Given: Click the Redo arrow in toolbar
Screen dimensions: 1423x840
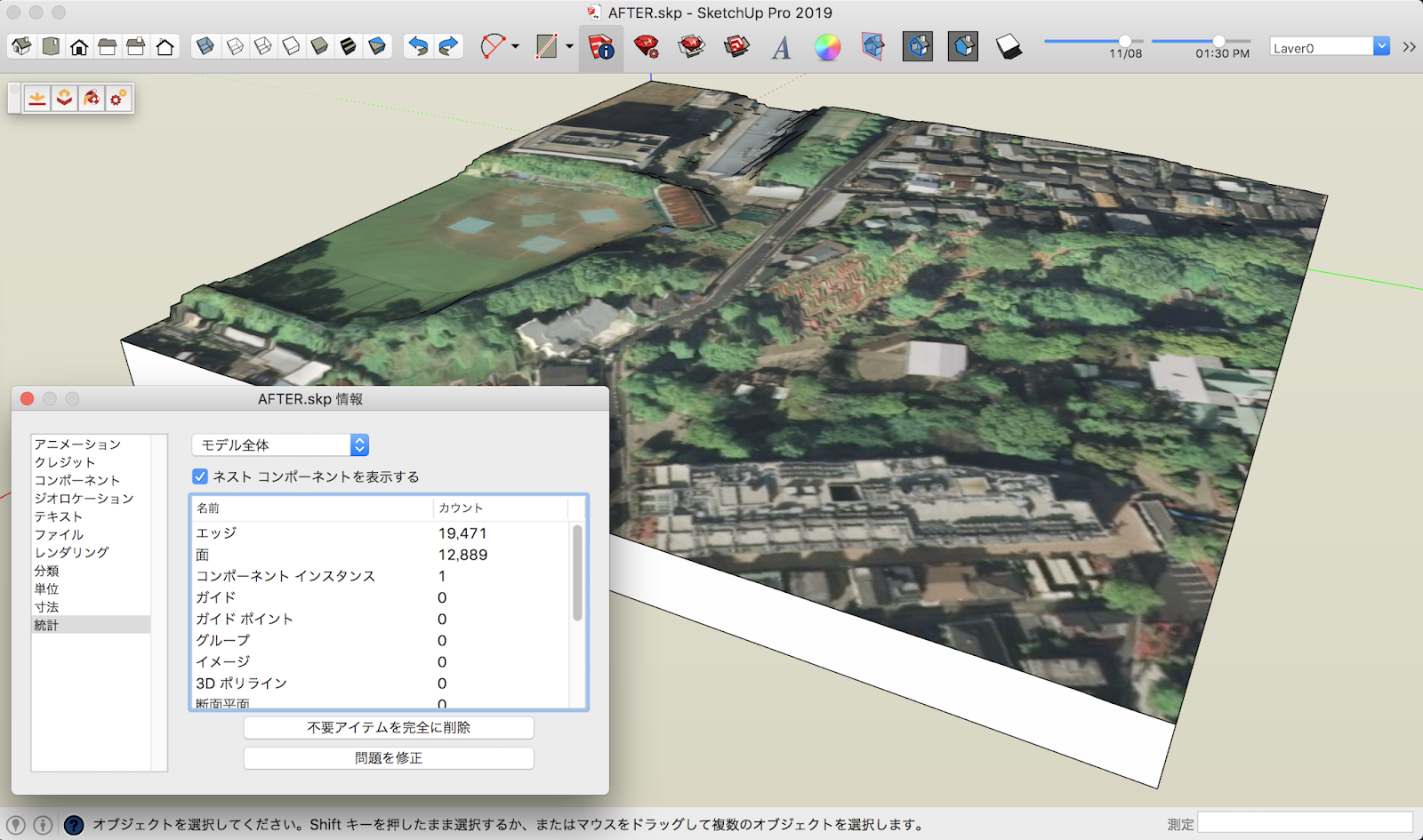Looking at the screenshot, I should click(x=448, y=46).
